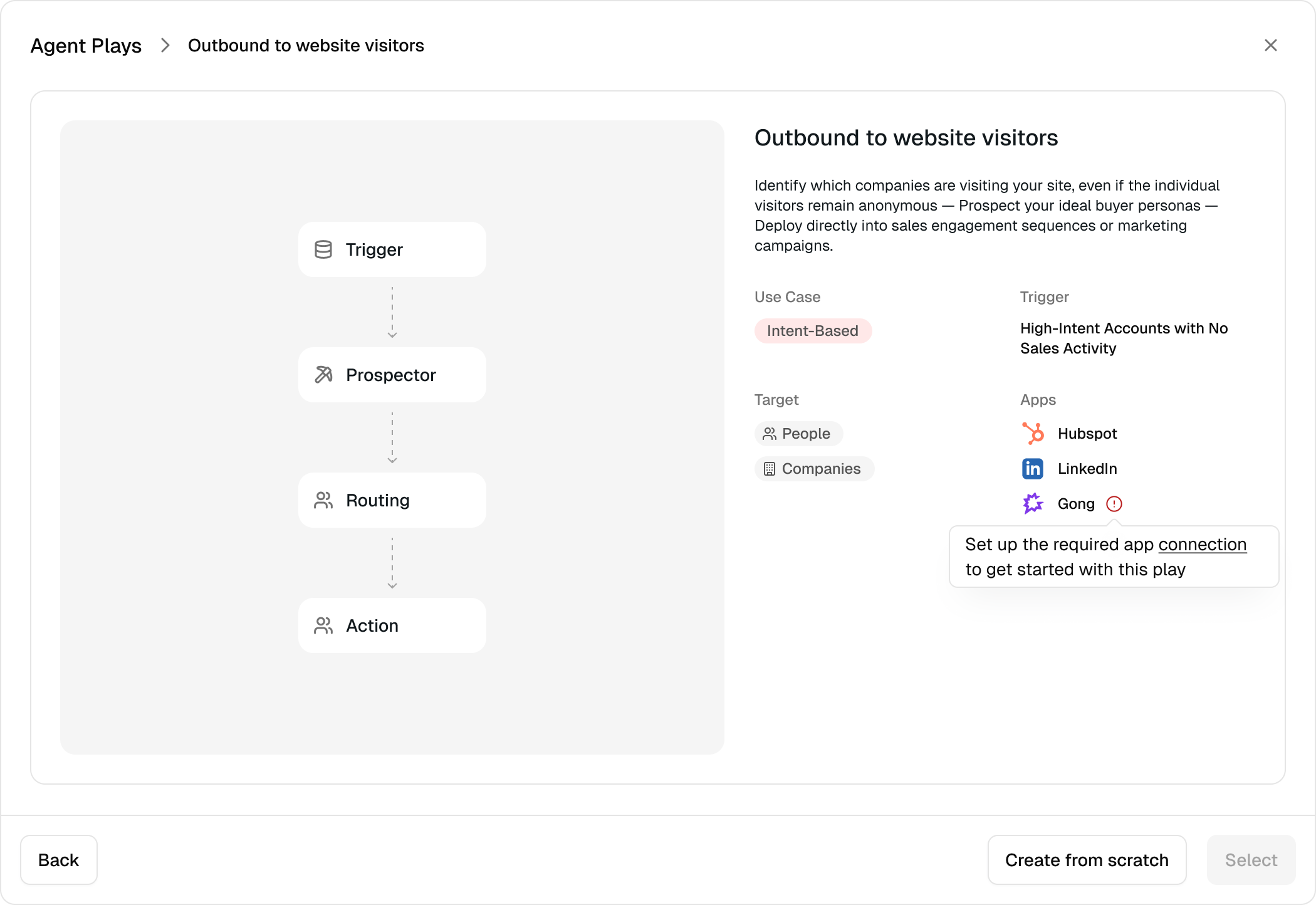The image size is (1316, 905).
Task: Navigate to Agent Plays breadcrumb
Action: 86,46
